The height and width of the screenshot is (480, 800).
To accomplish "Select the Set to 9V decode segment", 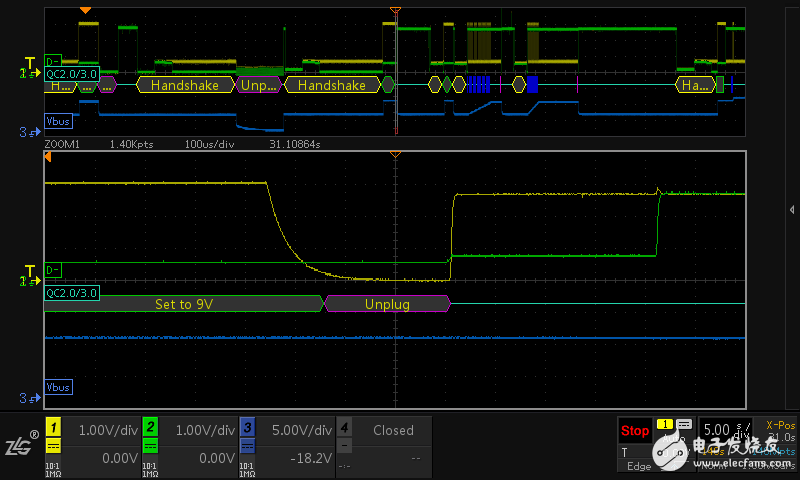I will (x=186, y=303).
